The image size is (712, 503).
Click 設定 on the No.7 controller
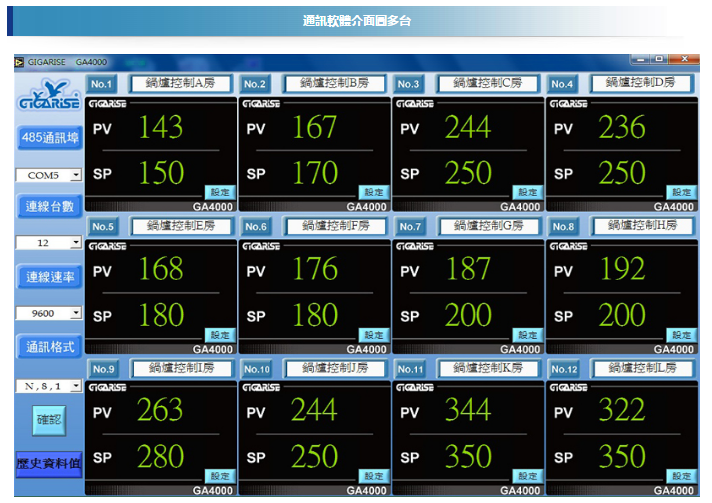(528, 335)
